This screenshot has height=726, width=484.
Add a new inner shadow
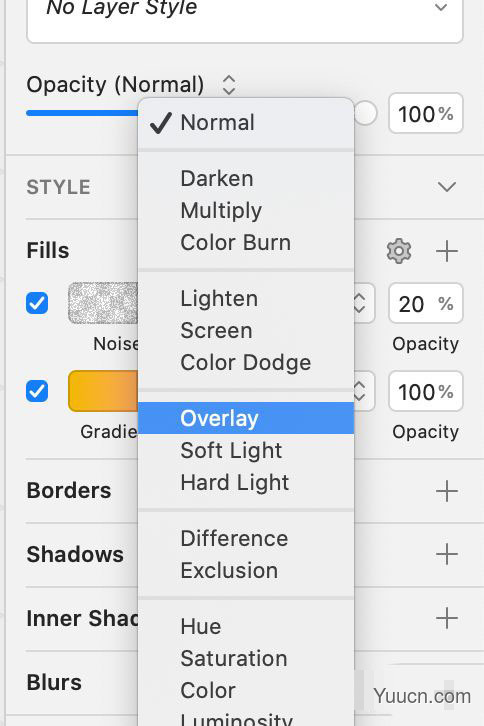(447, 618)
